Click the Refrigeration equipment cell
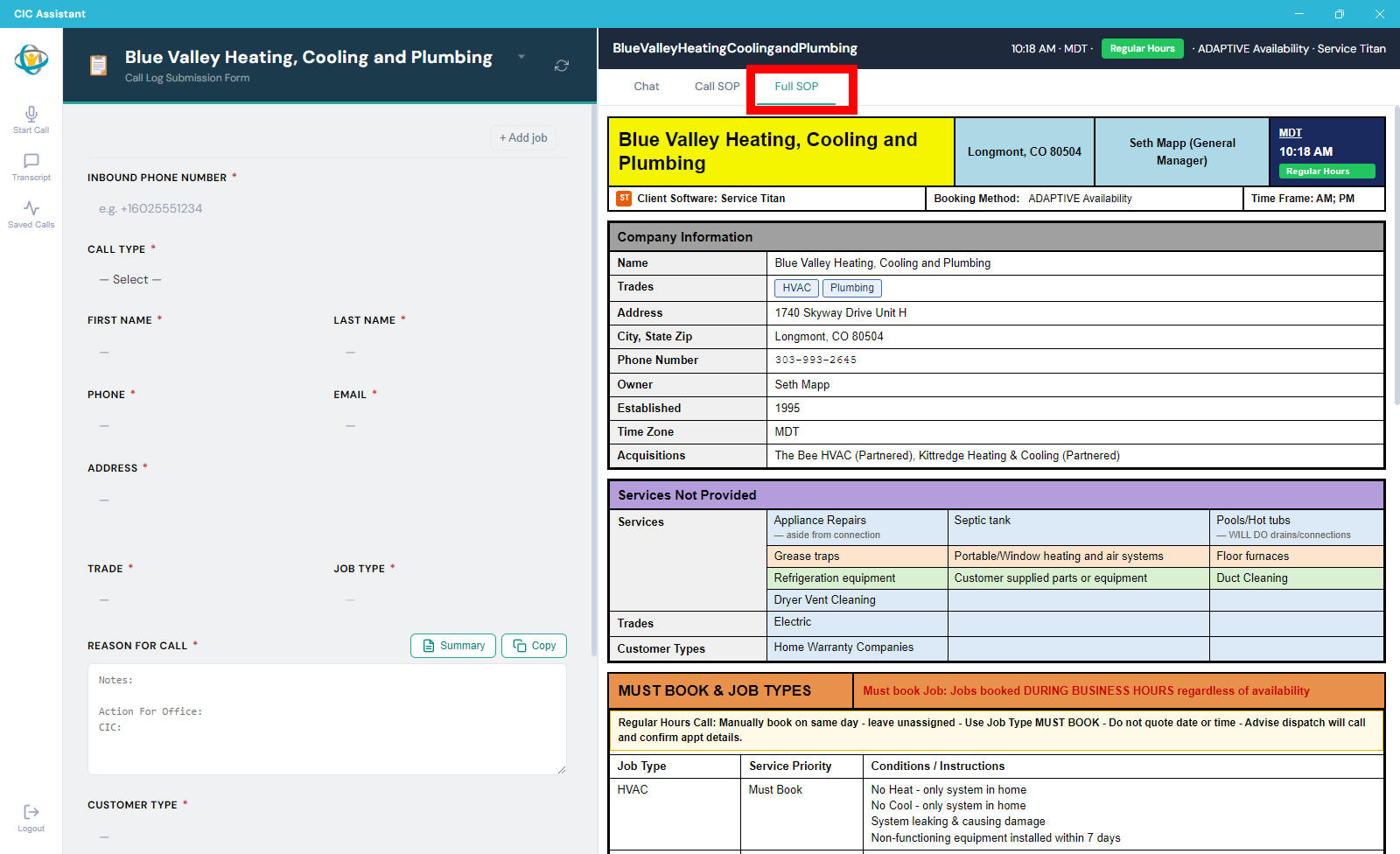 coord(857,578)
